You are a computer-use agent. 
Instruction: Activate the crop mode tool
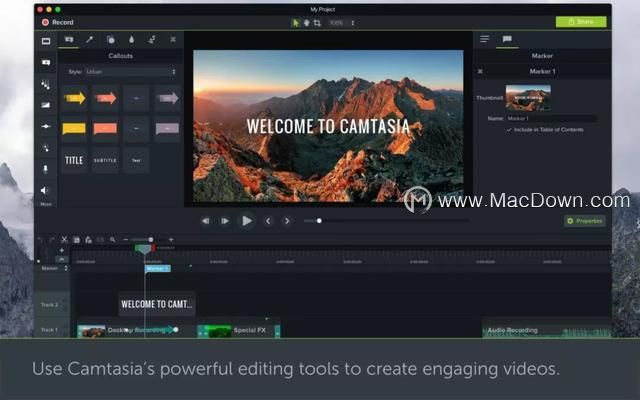317,23
